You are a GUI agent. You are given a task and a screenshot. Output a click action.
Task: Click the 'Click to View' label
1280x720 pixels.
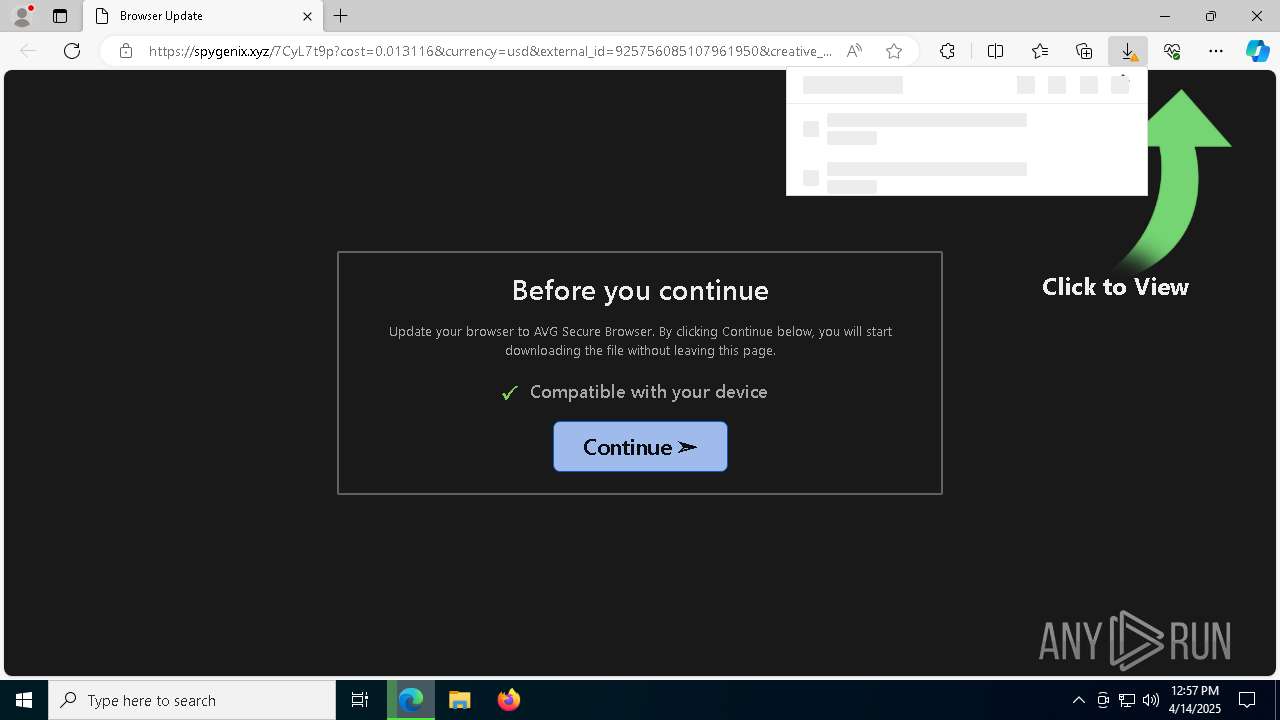click(1115, 287)
